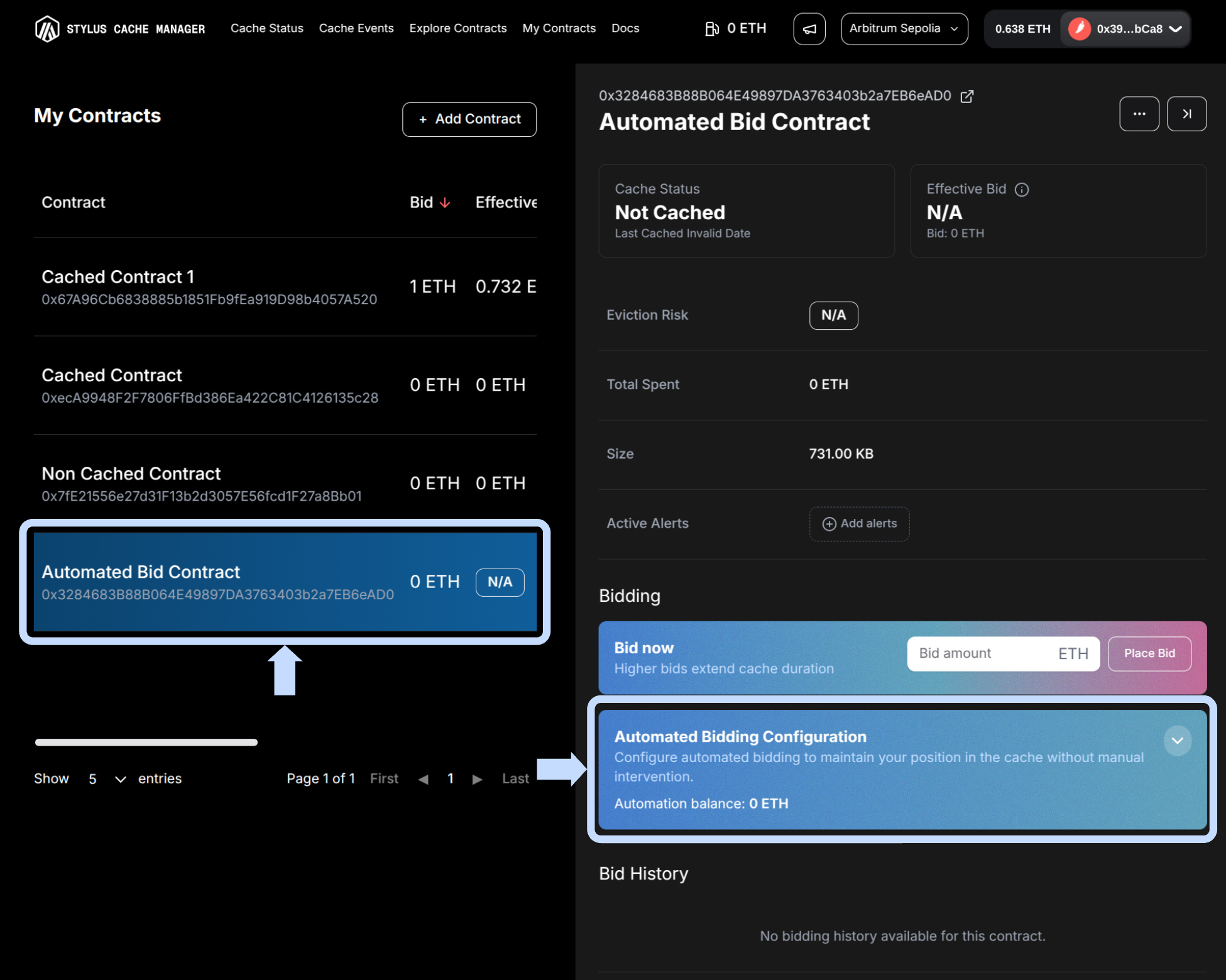Click the Last page link

pos(515,779)
